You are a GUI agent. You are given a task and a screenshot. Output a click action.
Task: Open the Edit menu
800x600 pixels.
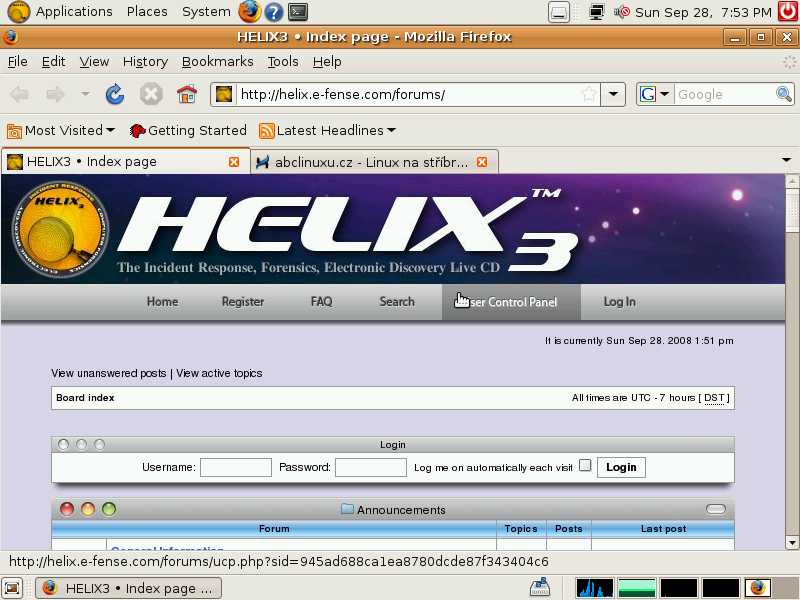click(x=53, y=62)
